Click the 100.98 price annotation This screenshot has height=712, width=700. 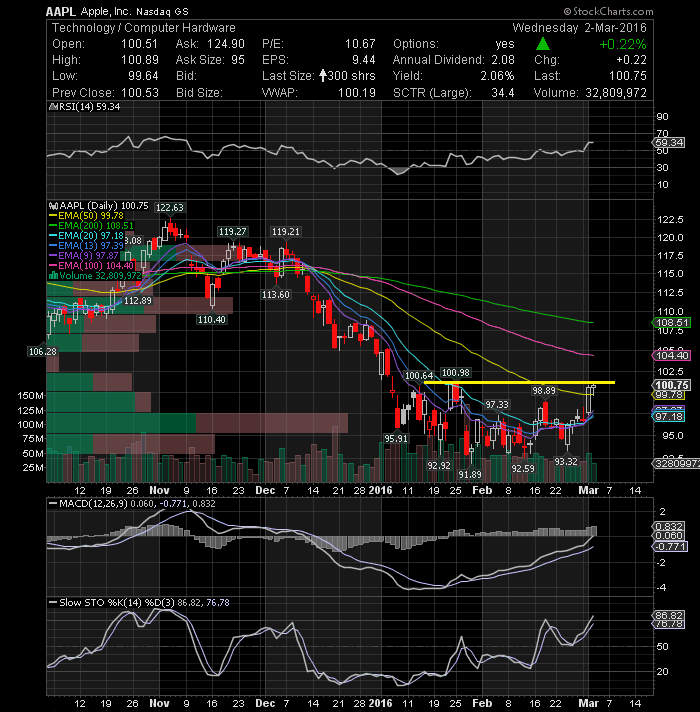click(x=456, y=373)
